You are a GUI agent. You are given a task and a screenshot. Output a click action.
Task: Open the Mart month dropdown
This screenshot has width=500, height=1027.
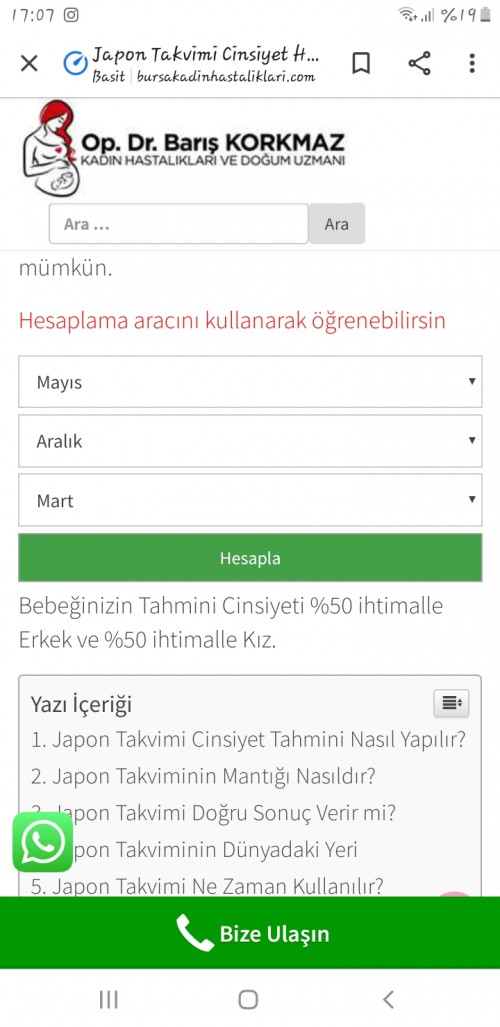pos(250,500)
